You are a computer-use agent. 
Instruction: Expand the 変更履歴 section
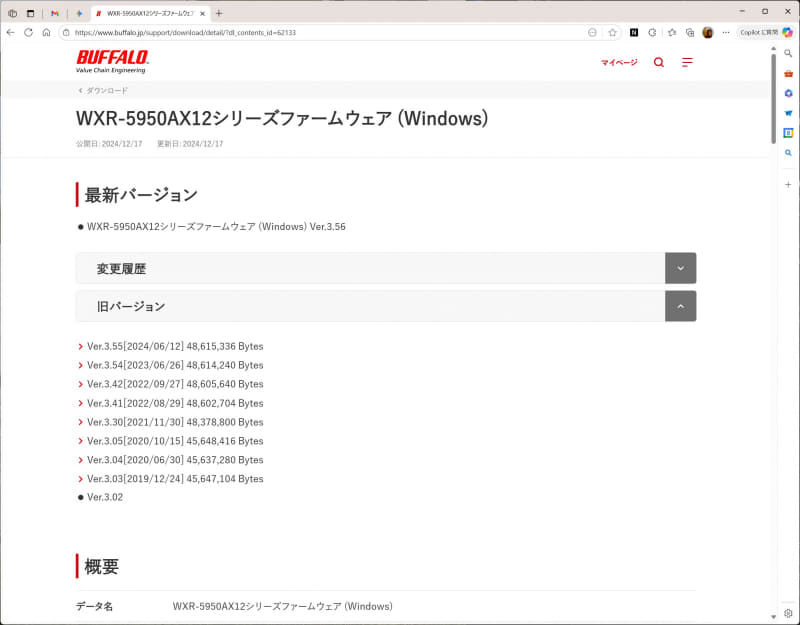[x=680, y=268]
